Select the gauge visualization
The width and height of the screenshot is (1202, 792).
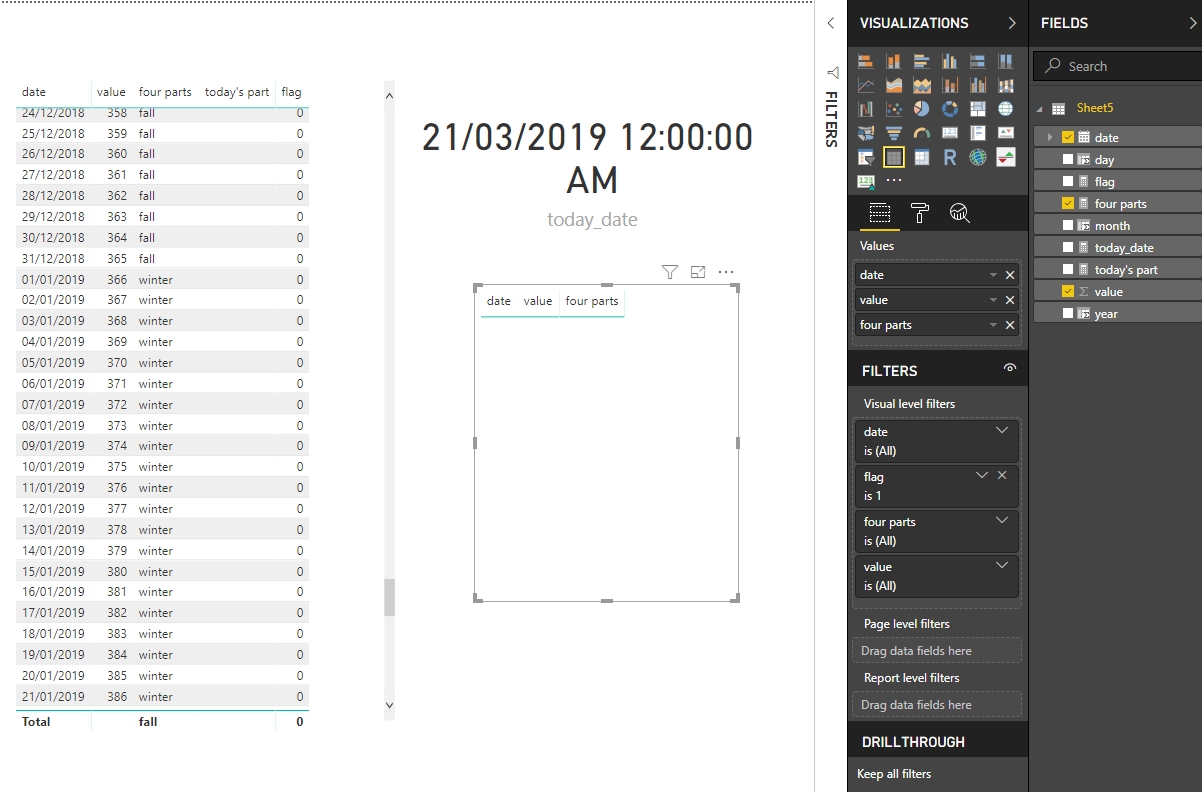922,133
